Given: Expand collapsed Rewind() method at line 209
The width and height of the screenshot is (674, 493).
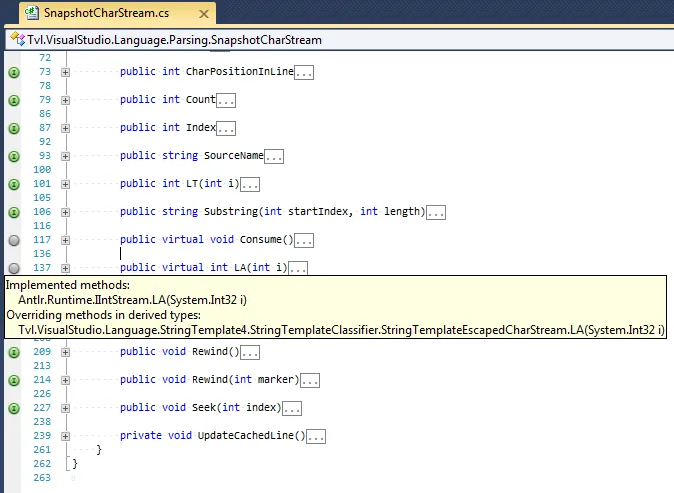Looking at the screenshot, I should pos(65,352).
